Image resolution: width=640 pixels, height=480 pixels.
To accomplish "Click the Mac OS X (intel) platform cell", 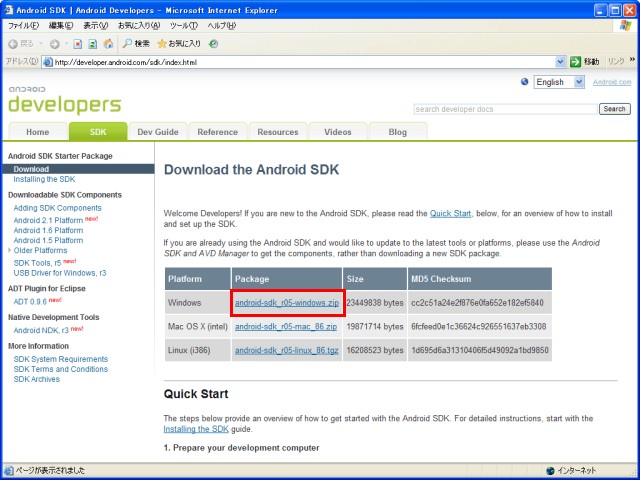I will coord(198,327).
